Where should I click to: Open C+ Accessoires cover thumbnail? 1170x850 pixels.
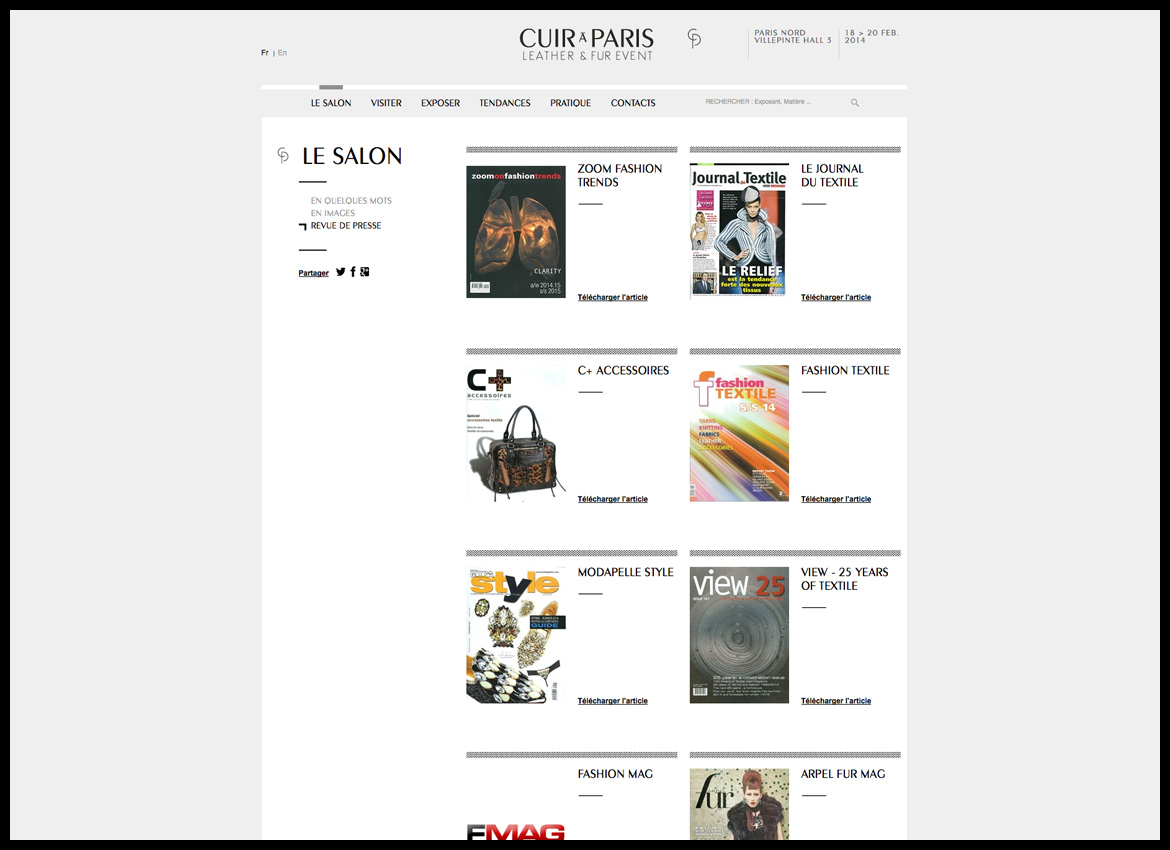tap(516, 433)
